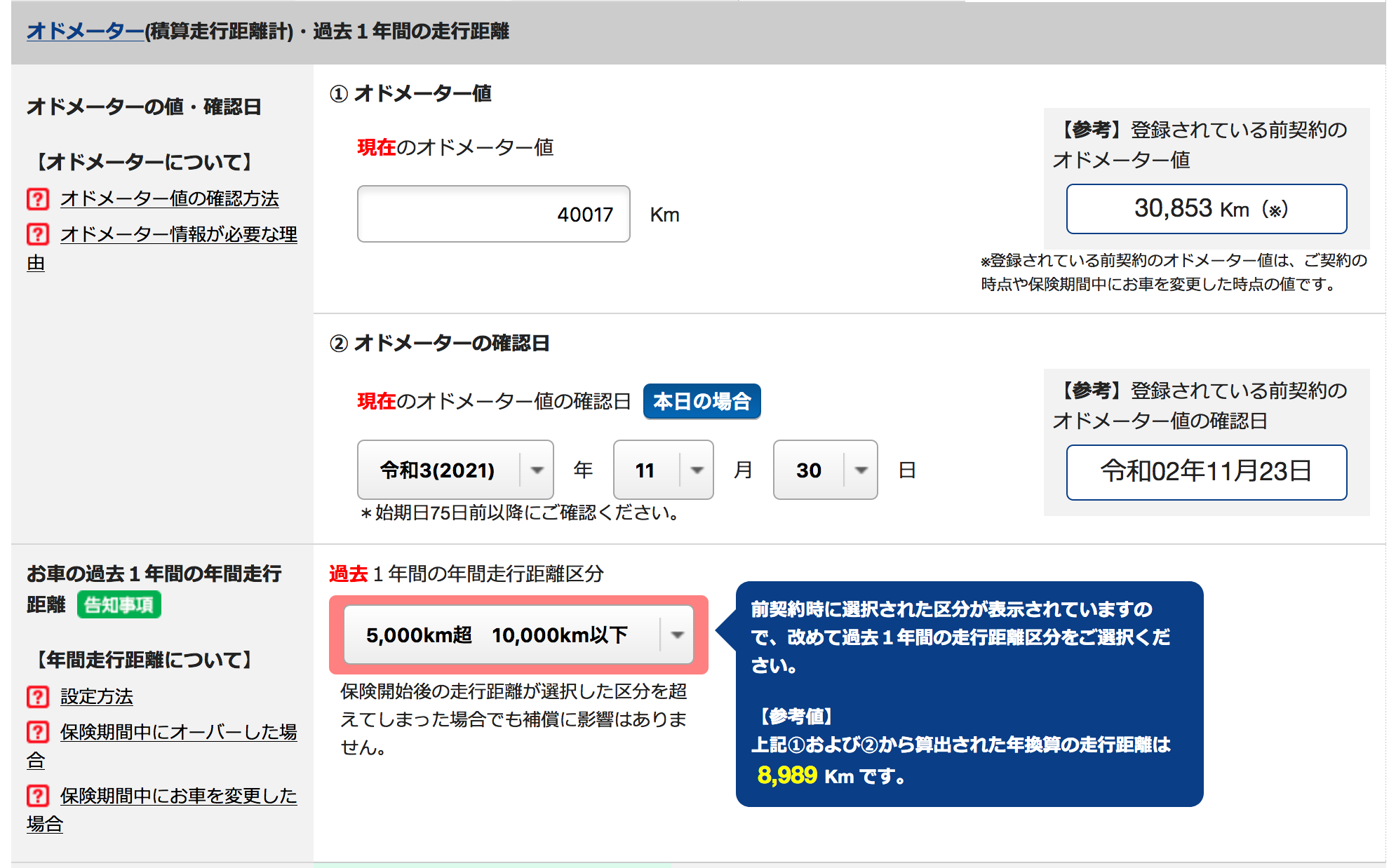Open the day dropdown showing 30
1396x868 pixels.
click(x=825, y=470)
